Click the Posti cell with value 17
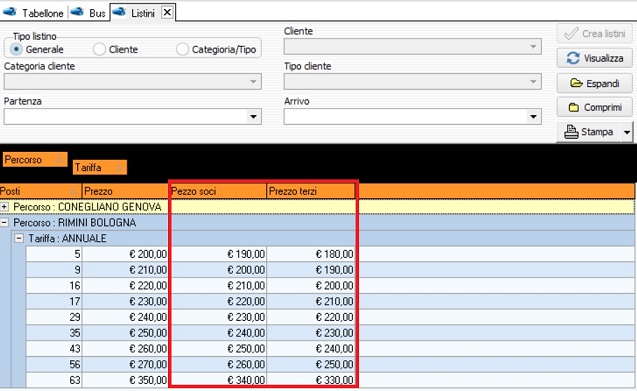The height and width of the screenshot is (391, 637). tap(54, 301)
